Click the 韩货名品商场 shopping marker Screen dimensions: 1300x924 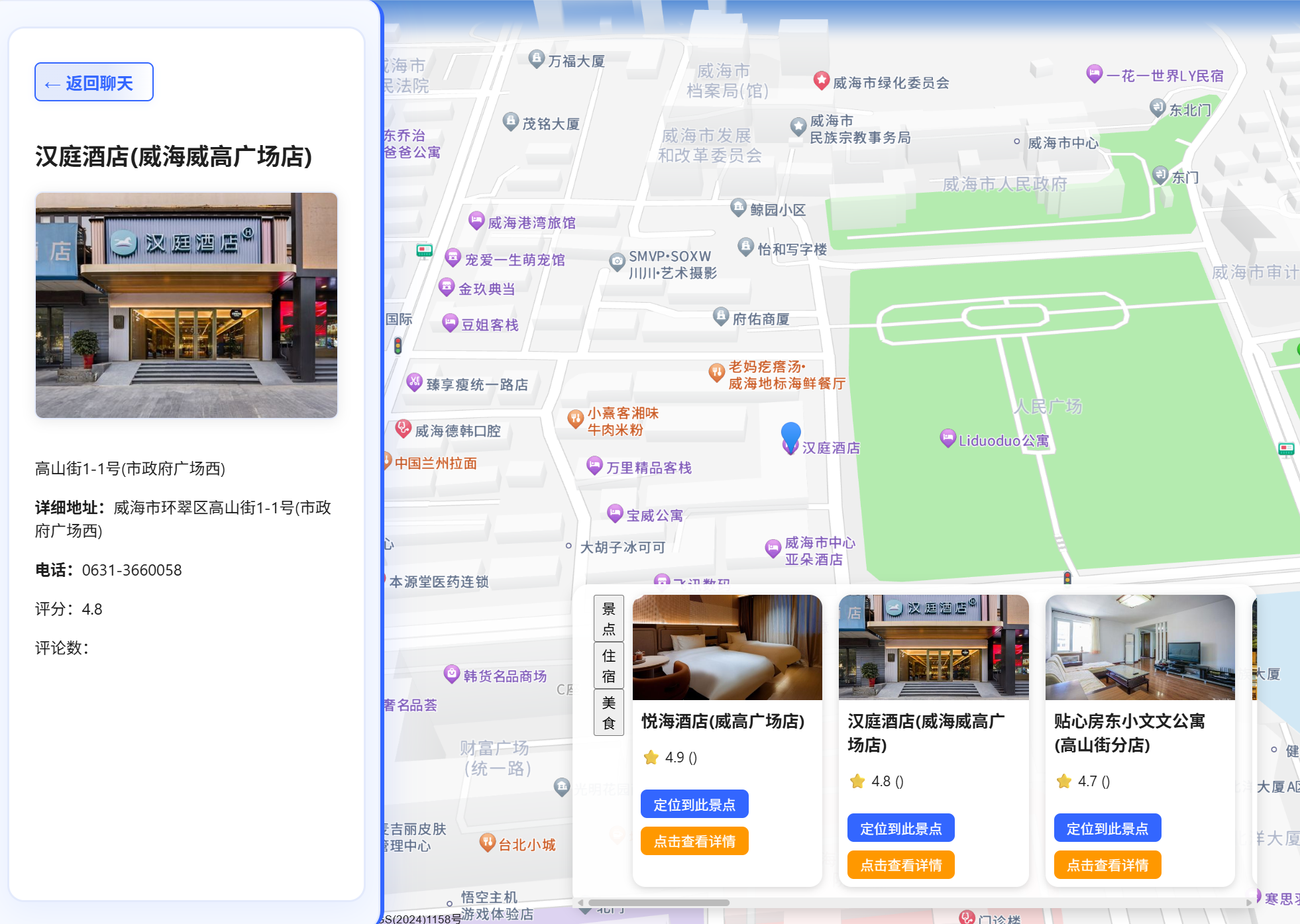451,674
